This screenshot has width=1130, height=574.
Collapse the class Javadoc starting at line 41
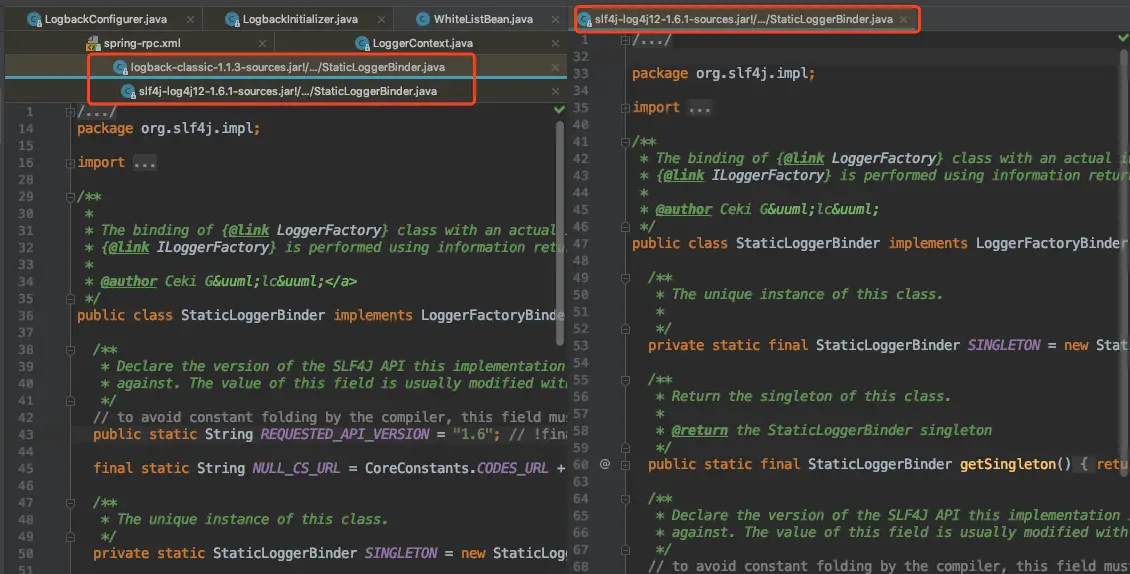[626, 142]
